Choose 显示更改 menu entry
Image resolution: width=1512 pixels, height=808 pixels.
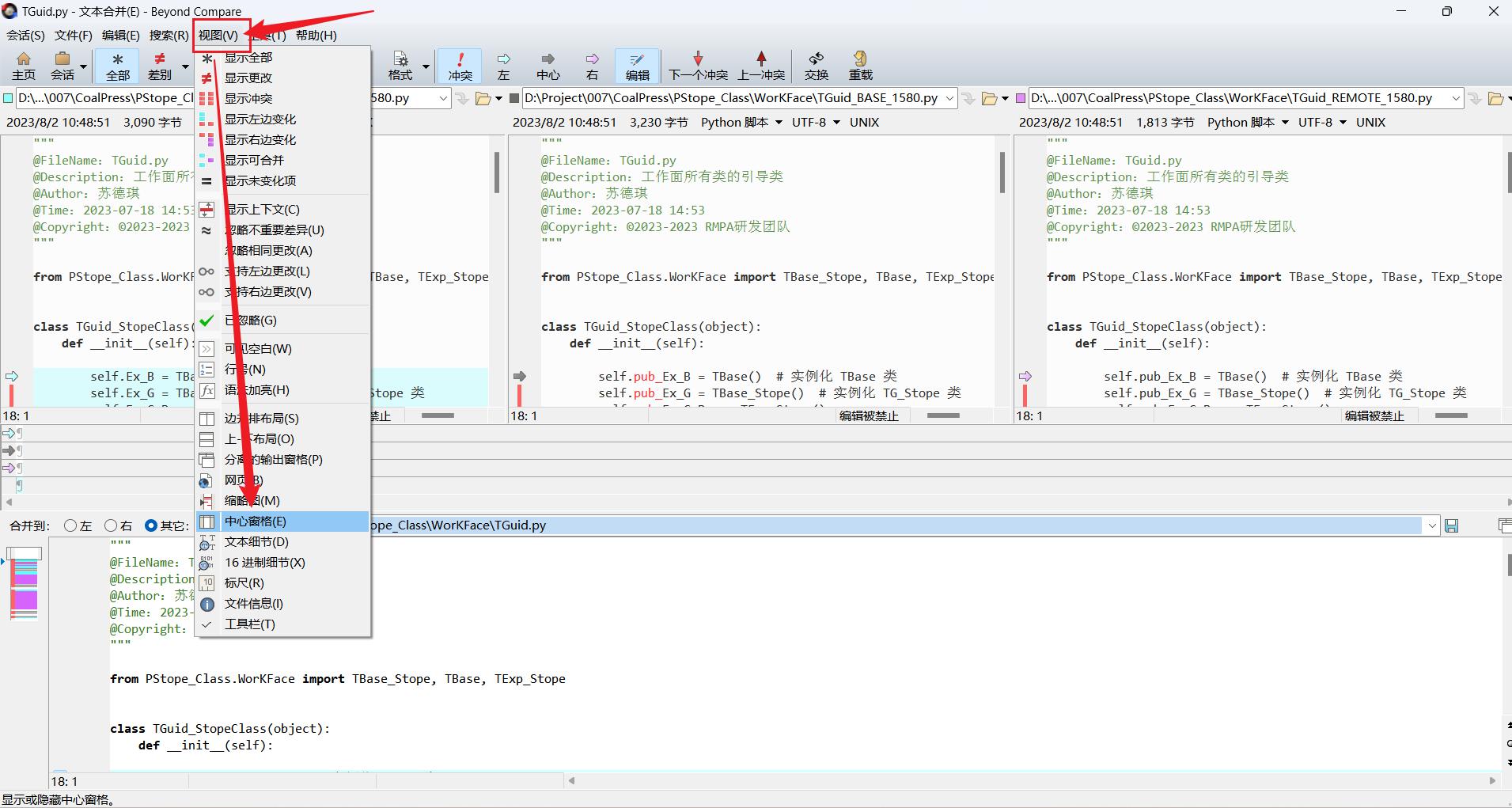coord(282,78)
